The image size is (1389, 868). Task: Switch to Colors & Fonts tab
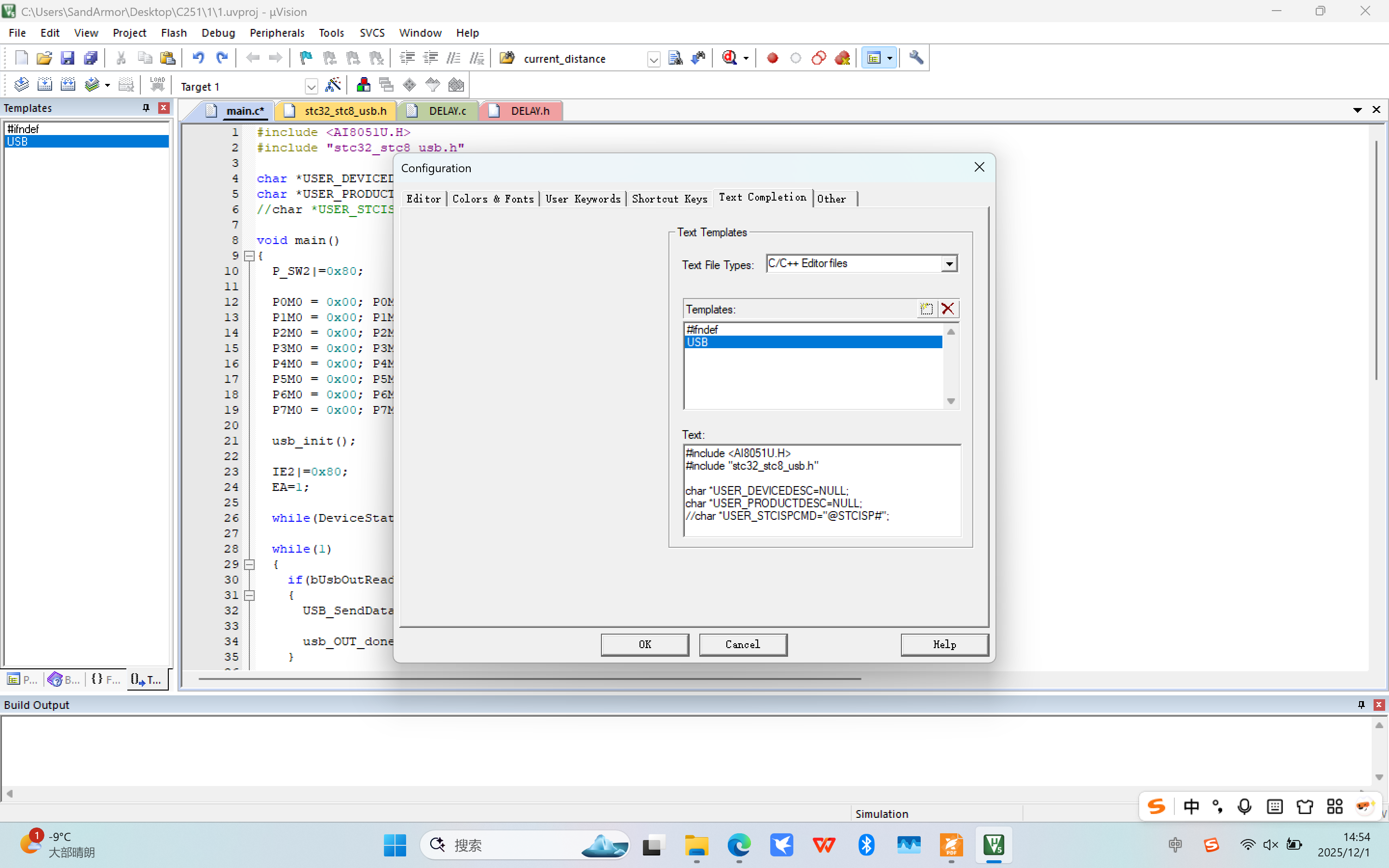point(493,199)
